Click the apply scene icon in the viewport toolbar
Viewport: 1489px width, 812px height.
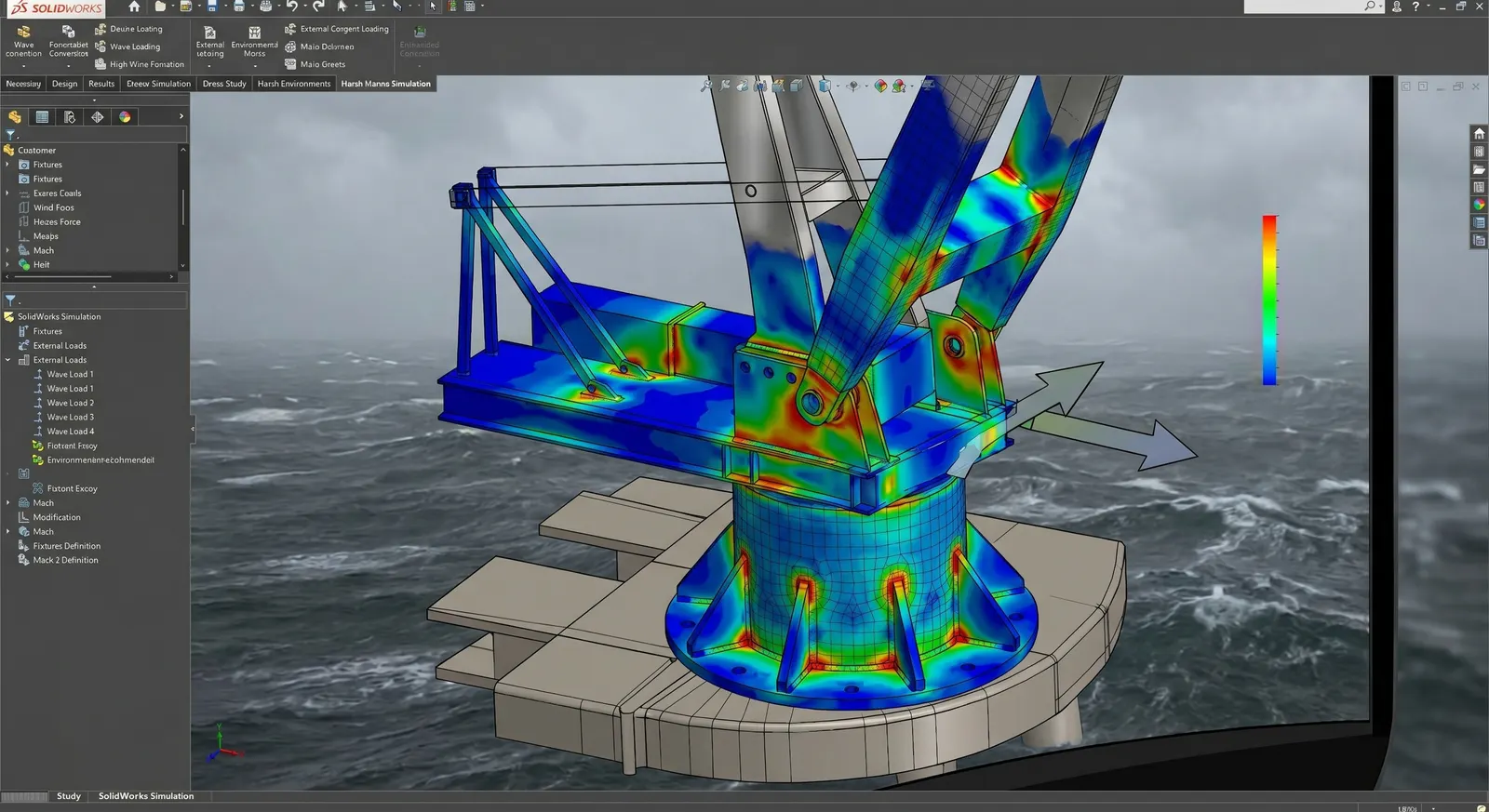pyautogui.click(x=899, y=86)
